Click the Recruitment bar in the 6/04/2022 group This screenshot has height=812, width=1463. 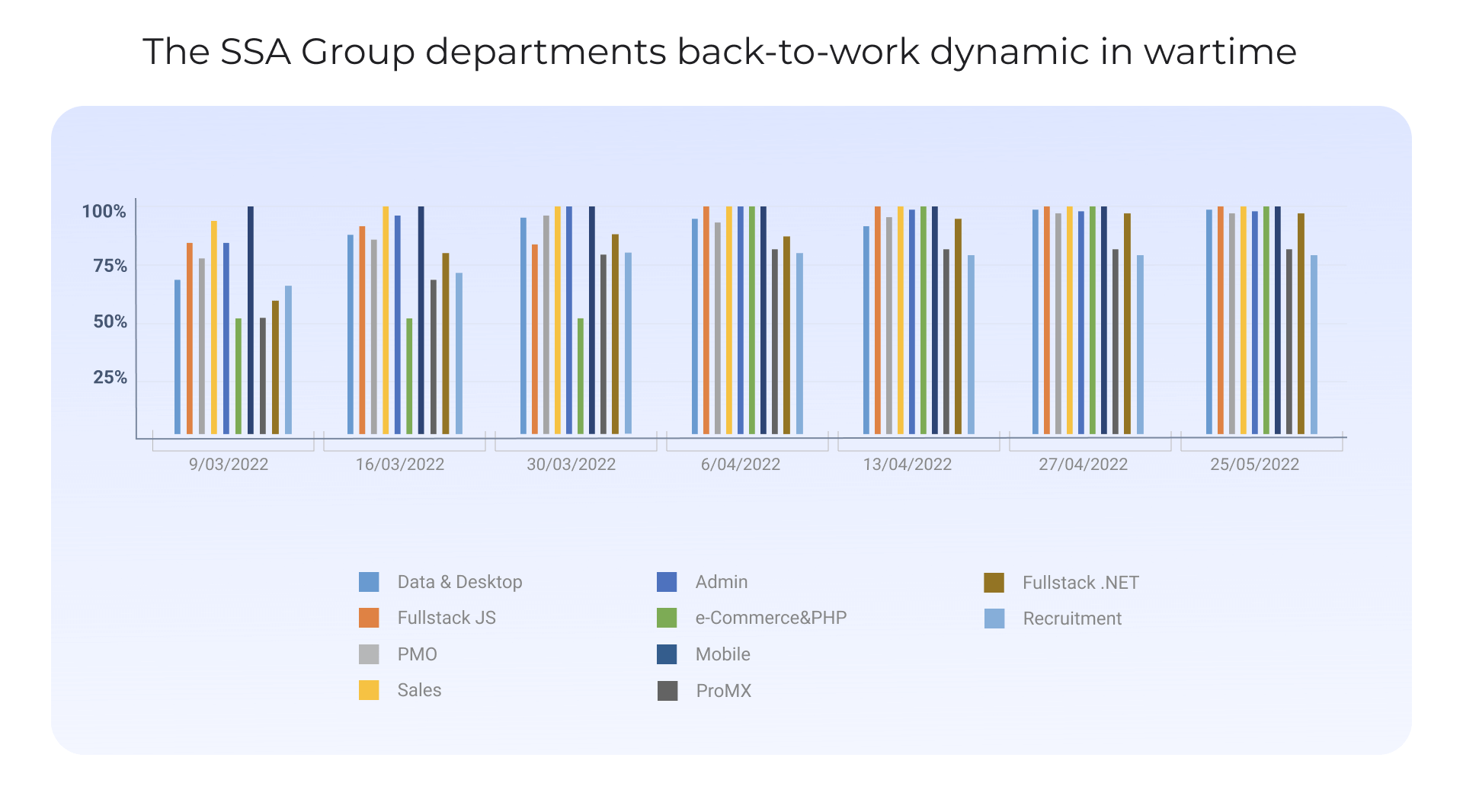pos(799,344)
